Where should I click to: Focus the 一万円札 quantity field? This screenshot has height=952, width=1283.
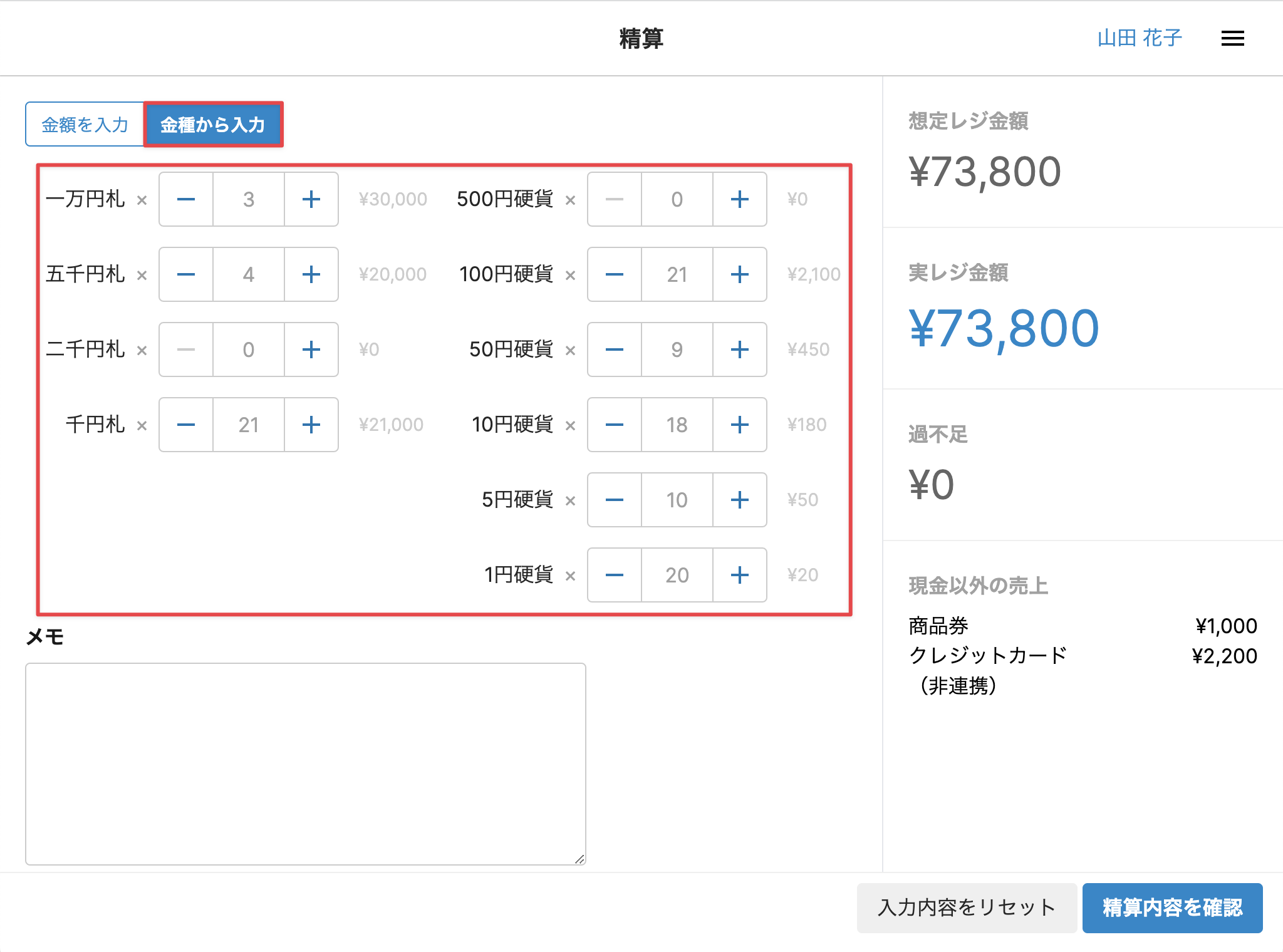coord(249,199)
